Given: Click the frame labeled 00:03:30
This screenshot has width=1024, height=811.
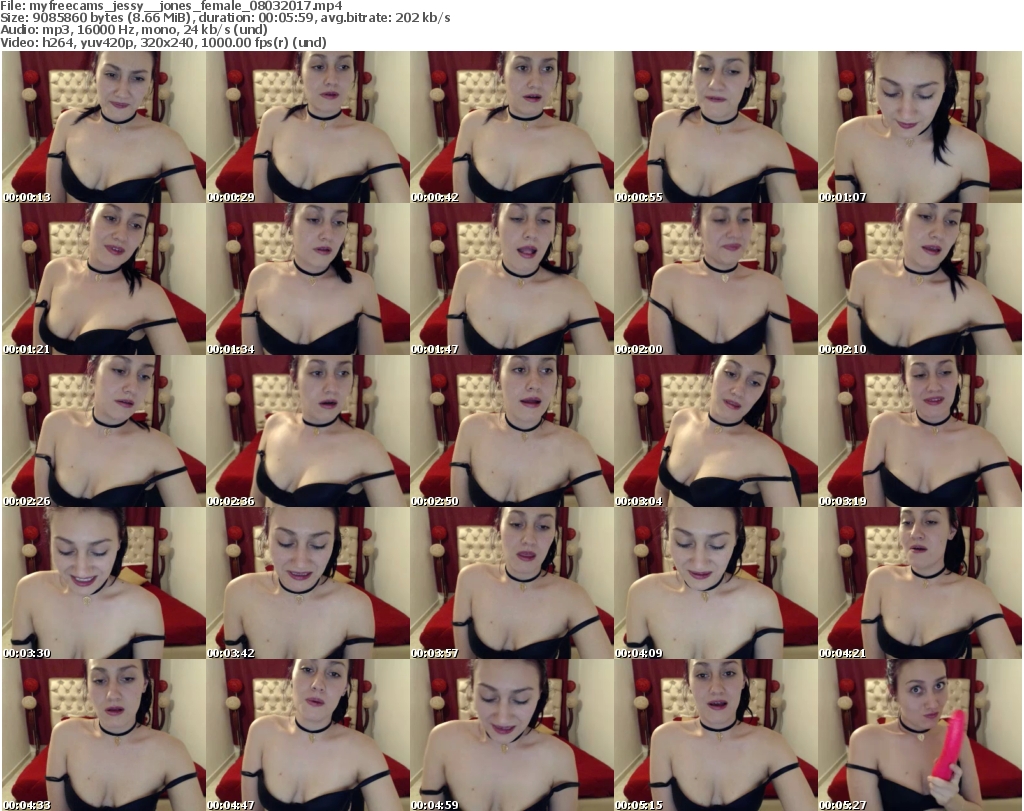Looking at the screenshot, I should (104, 584).
